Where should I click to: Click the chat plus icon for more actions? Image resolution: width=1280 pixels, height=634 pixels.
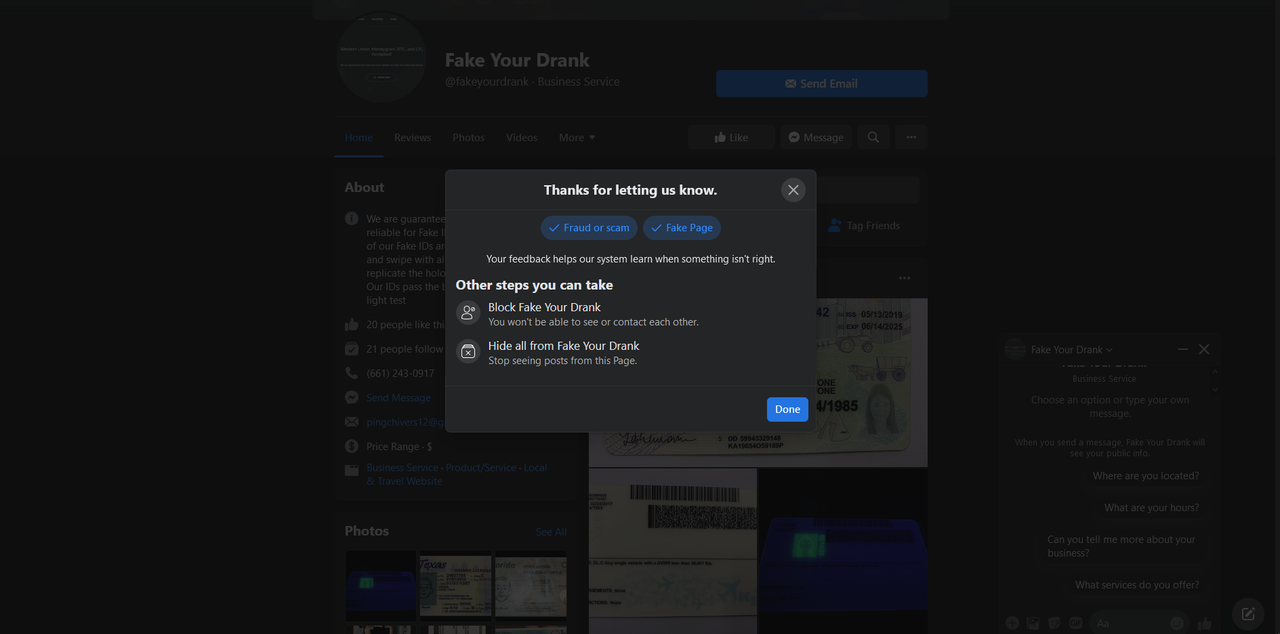[x=1012, y=623]
